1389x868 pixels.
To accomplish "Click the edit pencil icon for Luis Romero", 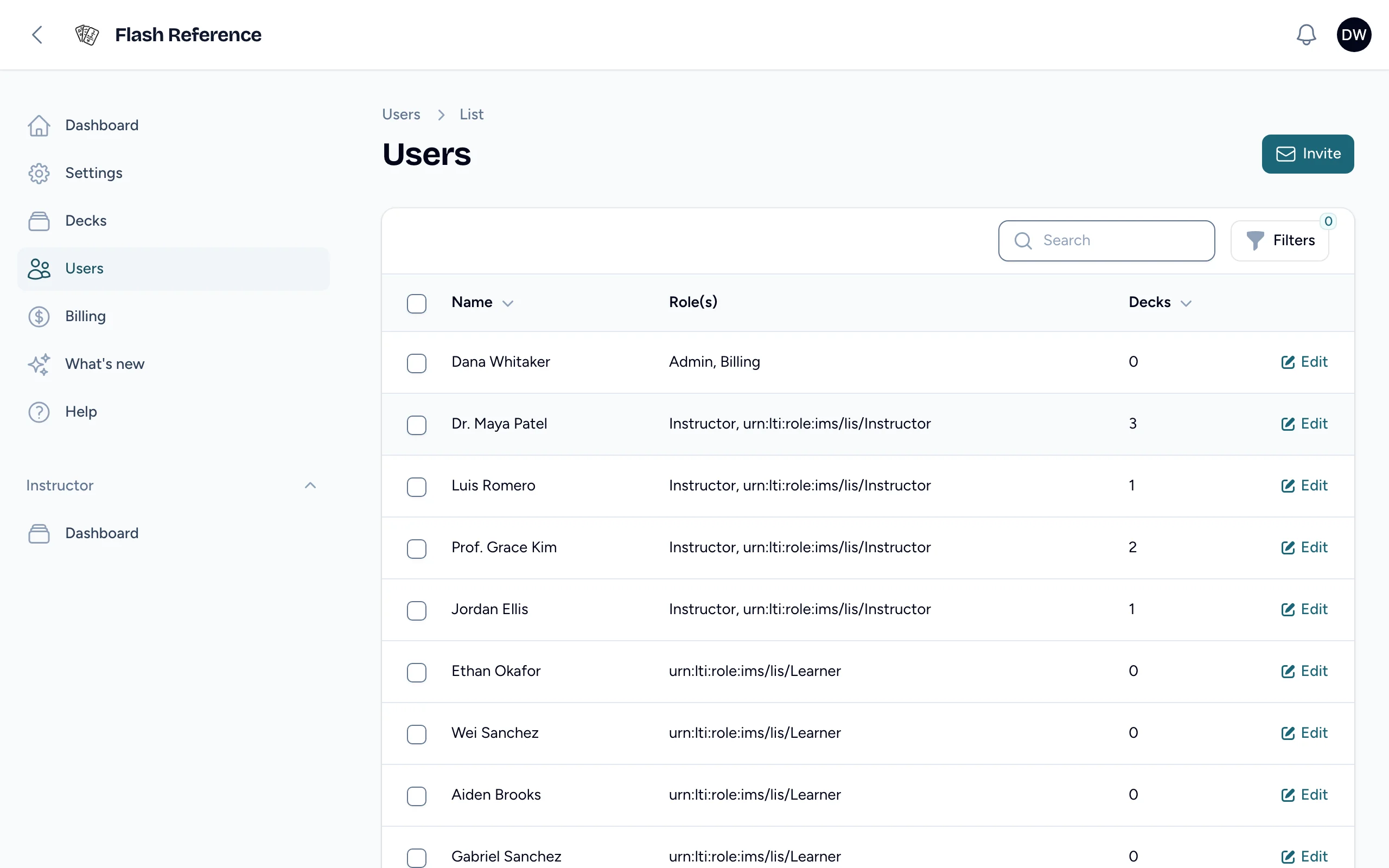I will [1288, 486].
